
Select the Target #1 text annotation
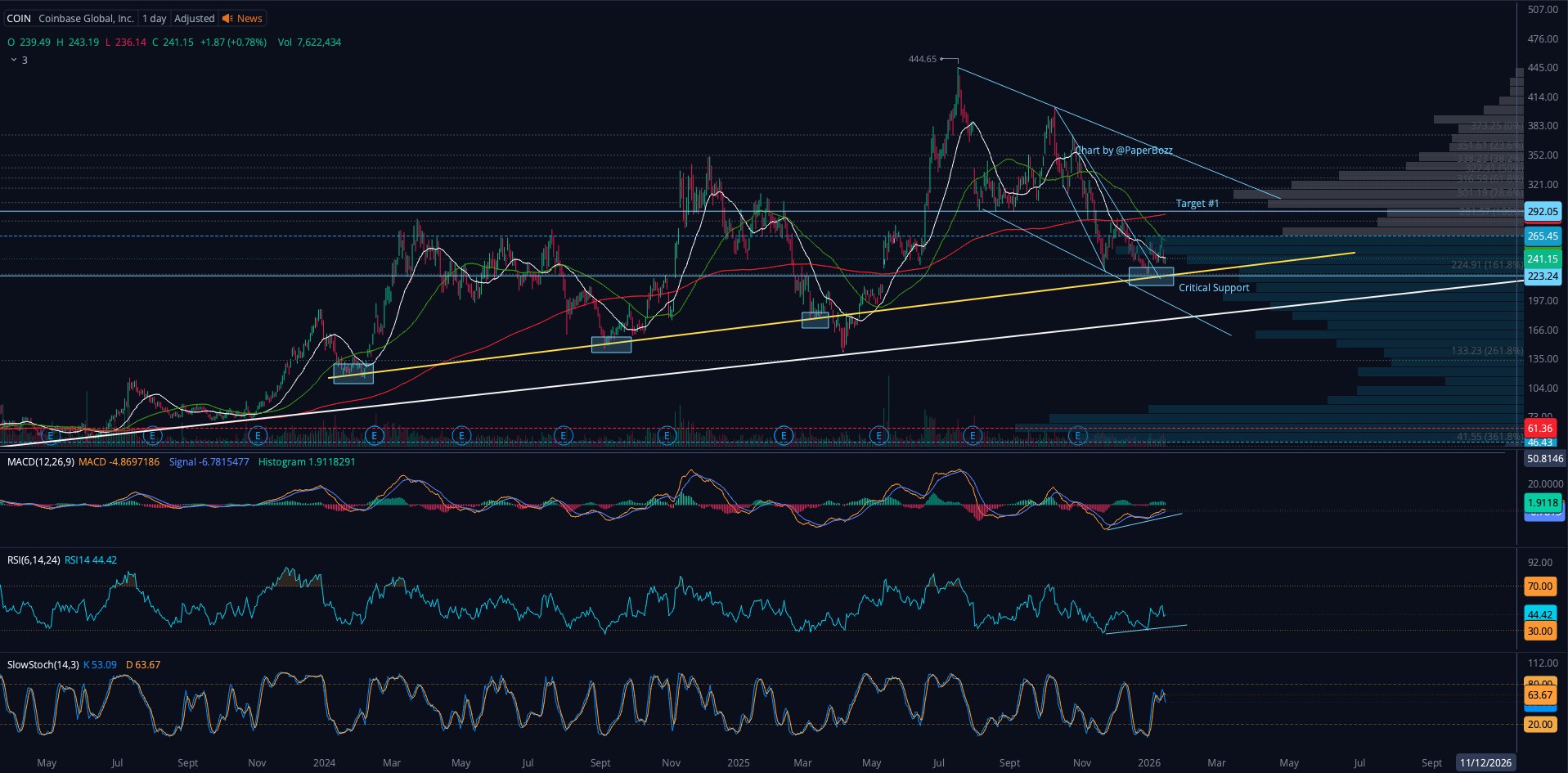tap(1197, 203)
